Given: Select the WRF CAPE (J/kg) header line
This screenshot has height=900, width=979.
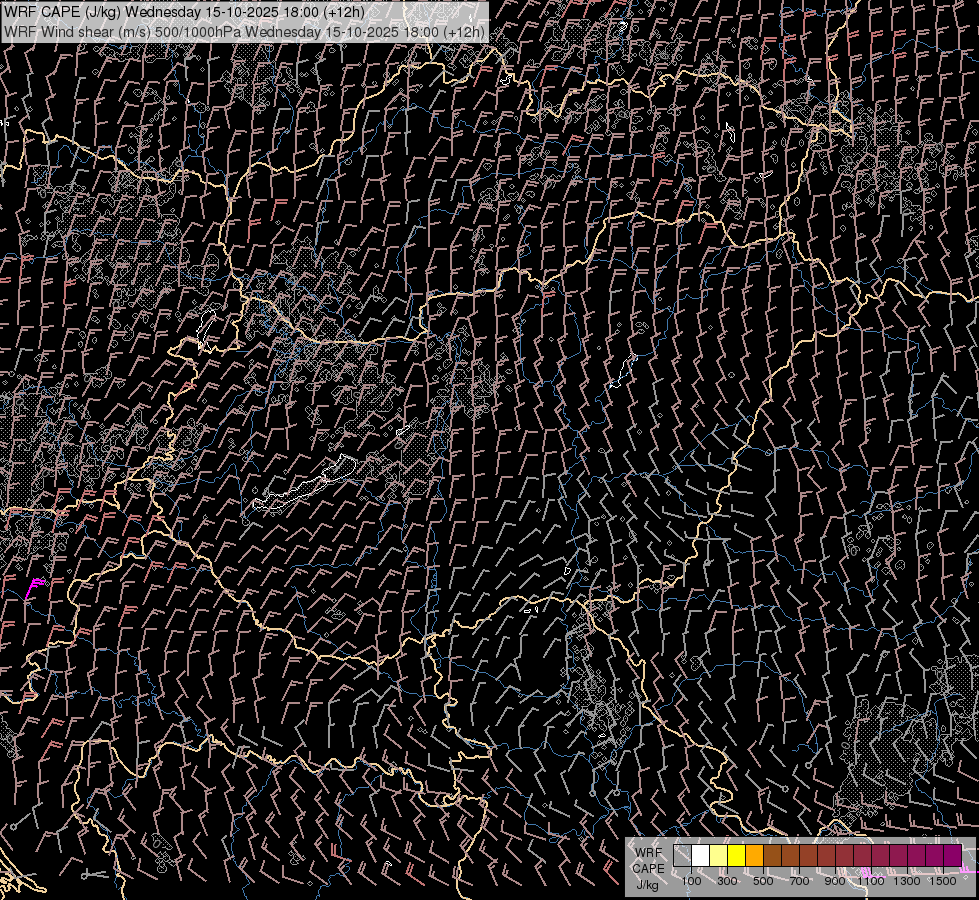Looking at the screenshot, I should tap(184, 12).
